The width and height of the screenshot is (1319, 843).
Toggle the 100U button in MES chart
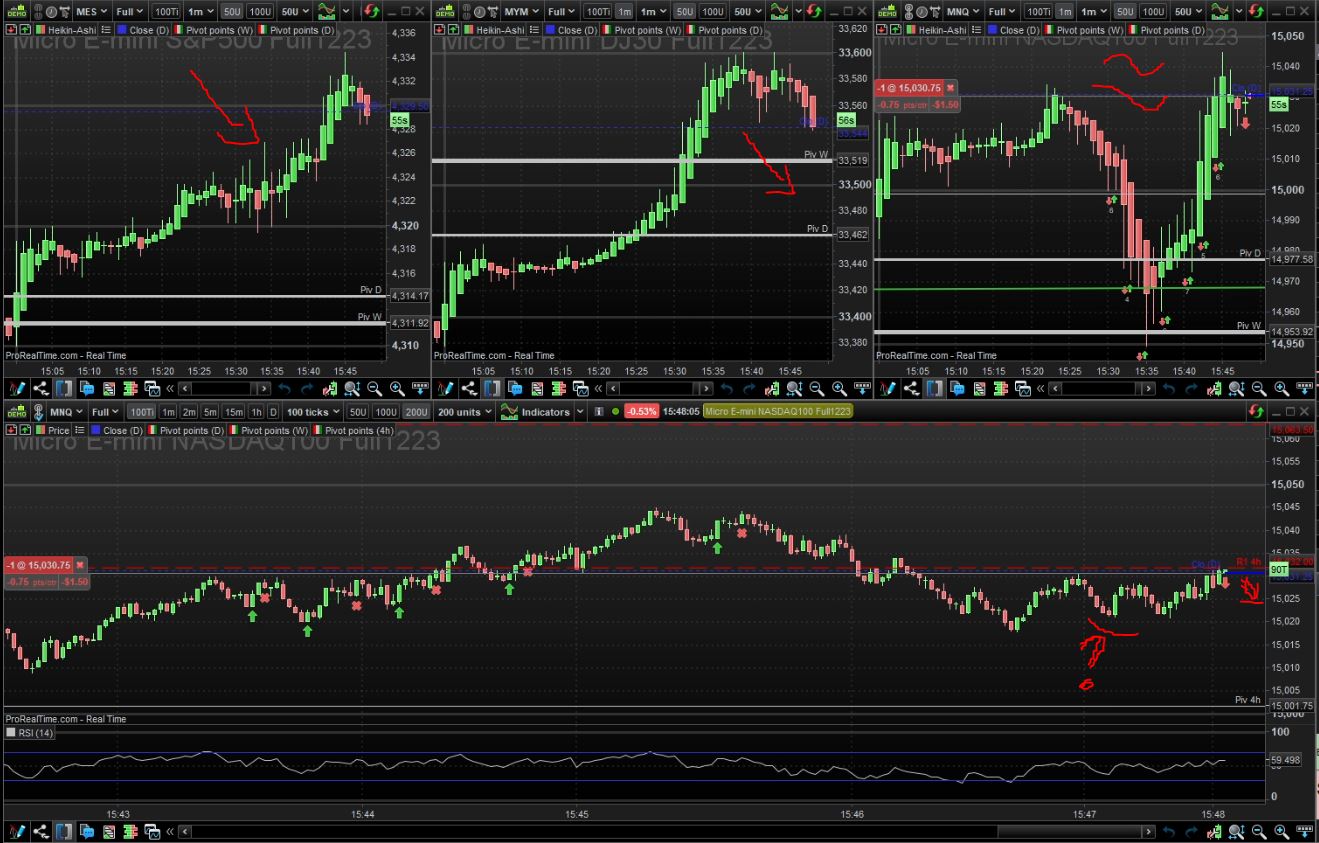(260, 12)
